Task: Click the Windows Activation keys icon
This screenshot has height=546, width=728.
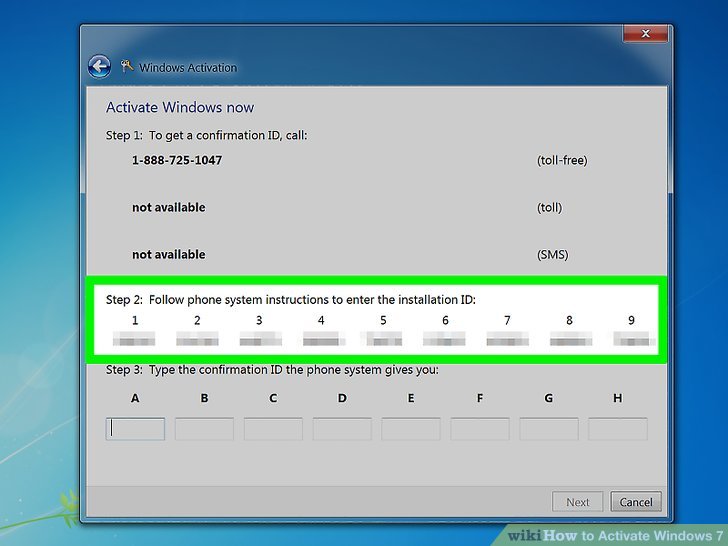Action: 127,66
